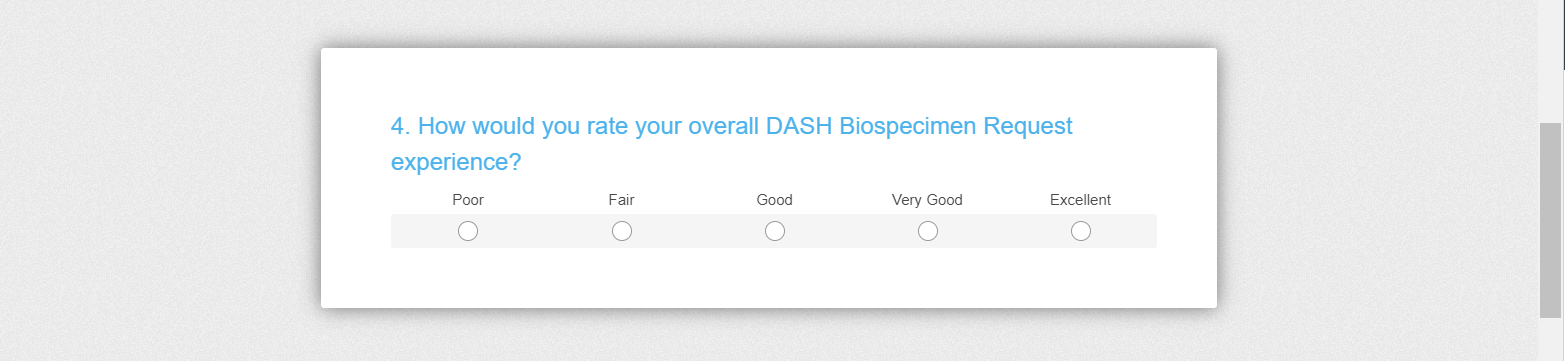
Task: Select the Poor rating radio button
Action: pyautogui.click(x=468, y=231)
